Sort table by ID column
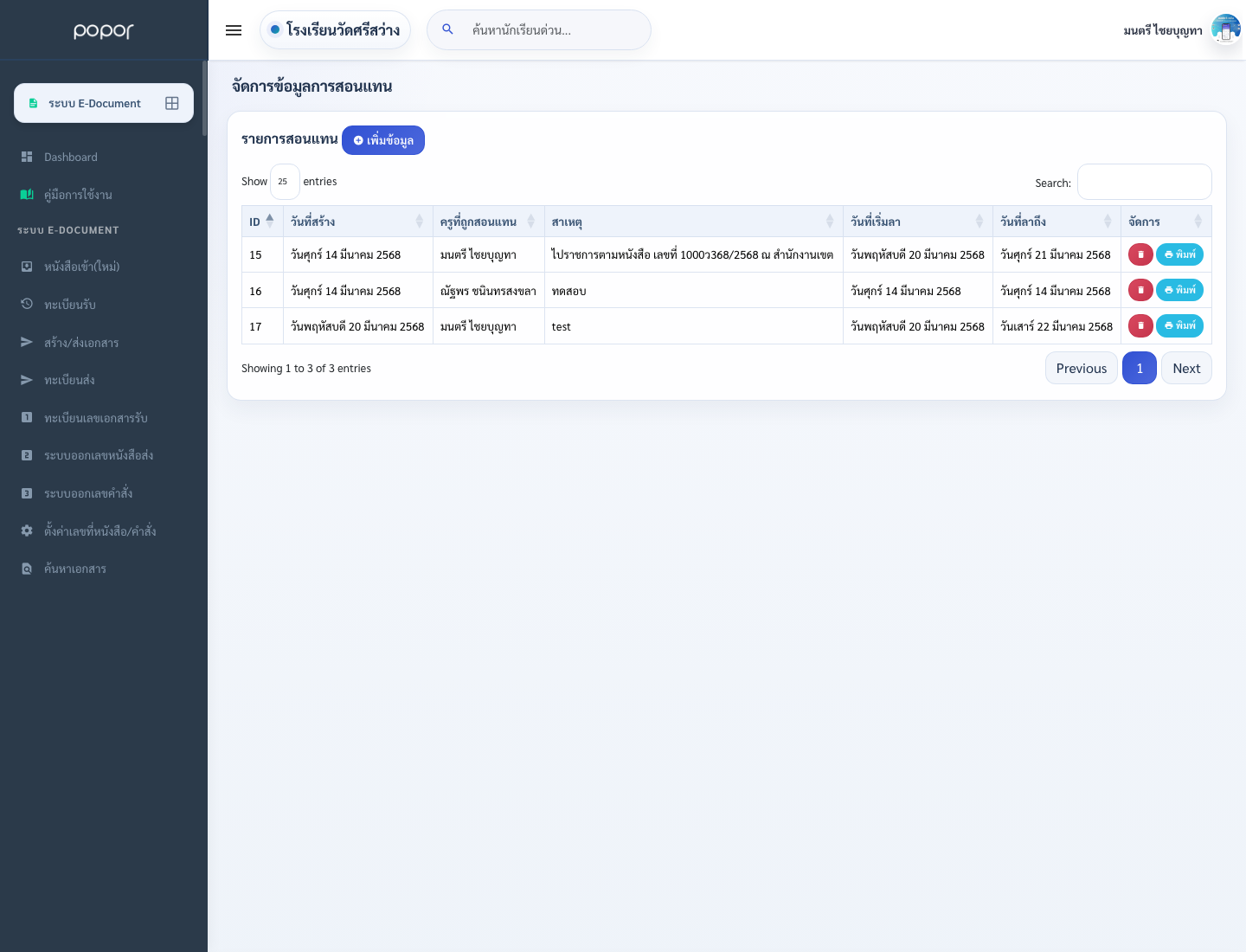Viewport: 1246px width, 952px height. click(x=262, y=222)
